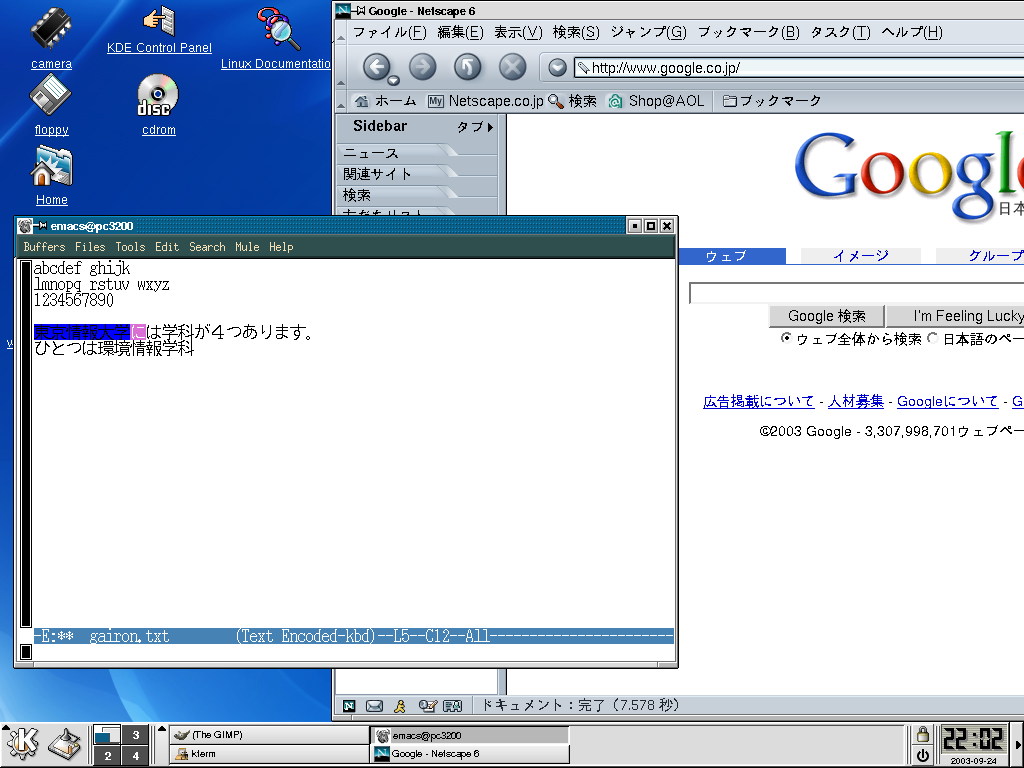Open the ジャンプ(G) menu in Netscape
The image size is (1024, 768).
point(648,32)
